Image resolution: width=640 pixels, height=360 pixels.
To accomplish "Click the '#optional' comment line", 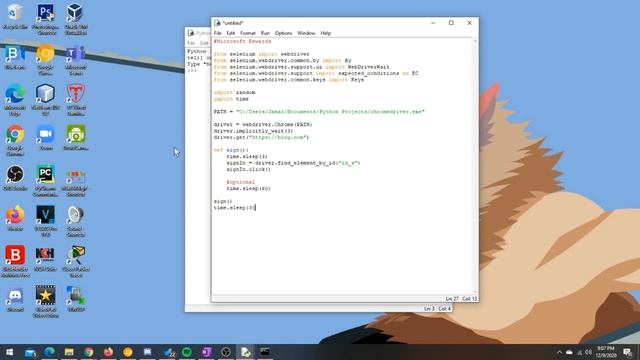I will [241, 182].
